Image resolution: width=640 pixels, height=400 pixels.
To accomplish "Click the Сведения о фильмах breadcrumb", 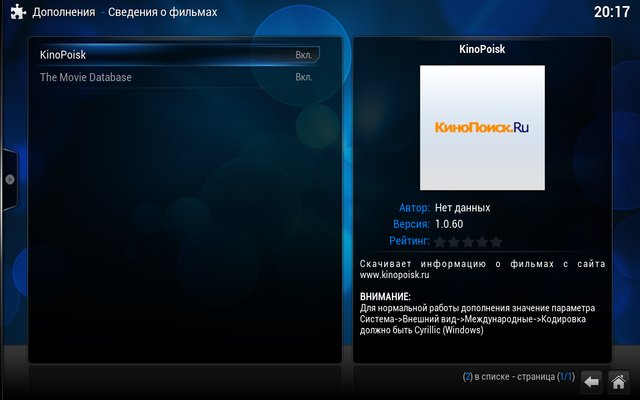I will (162, 12).
